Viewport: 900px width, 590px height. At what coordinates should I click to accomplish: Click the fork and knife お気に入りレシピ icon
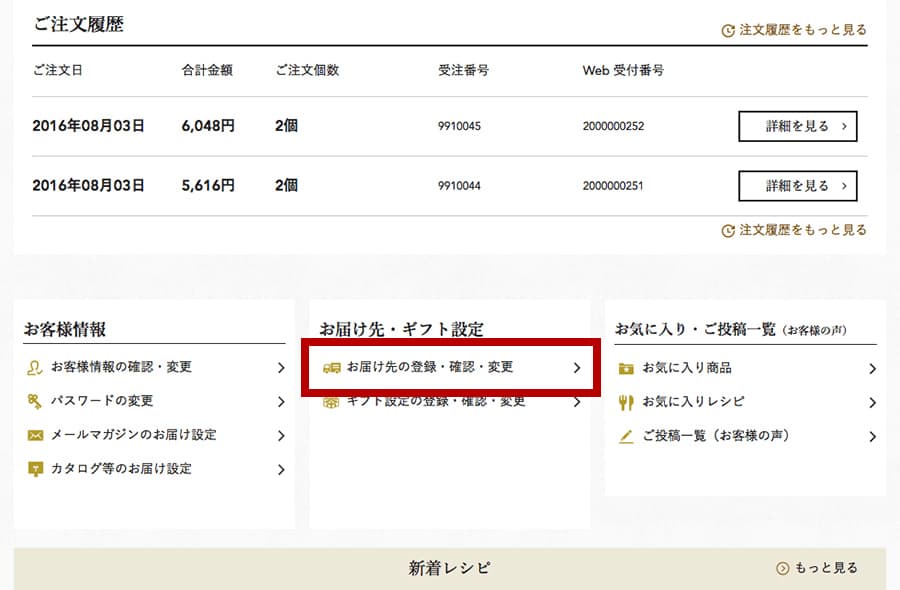[626, 402]
